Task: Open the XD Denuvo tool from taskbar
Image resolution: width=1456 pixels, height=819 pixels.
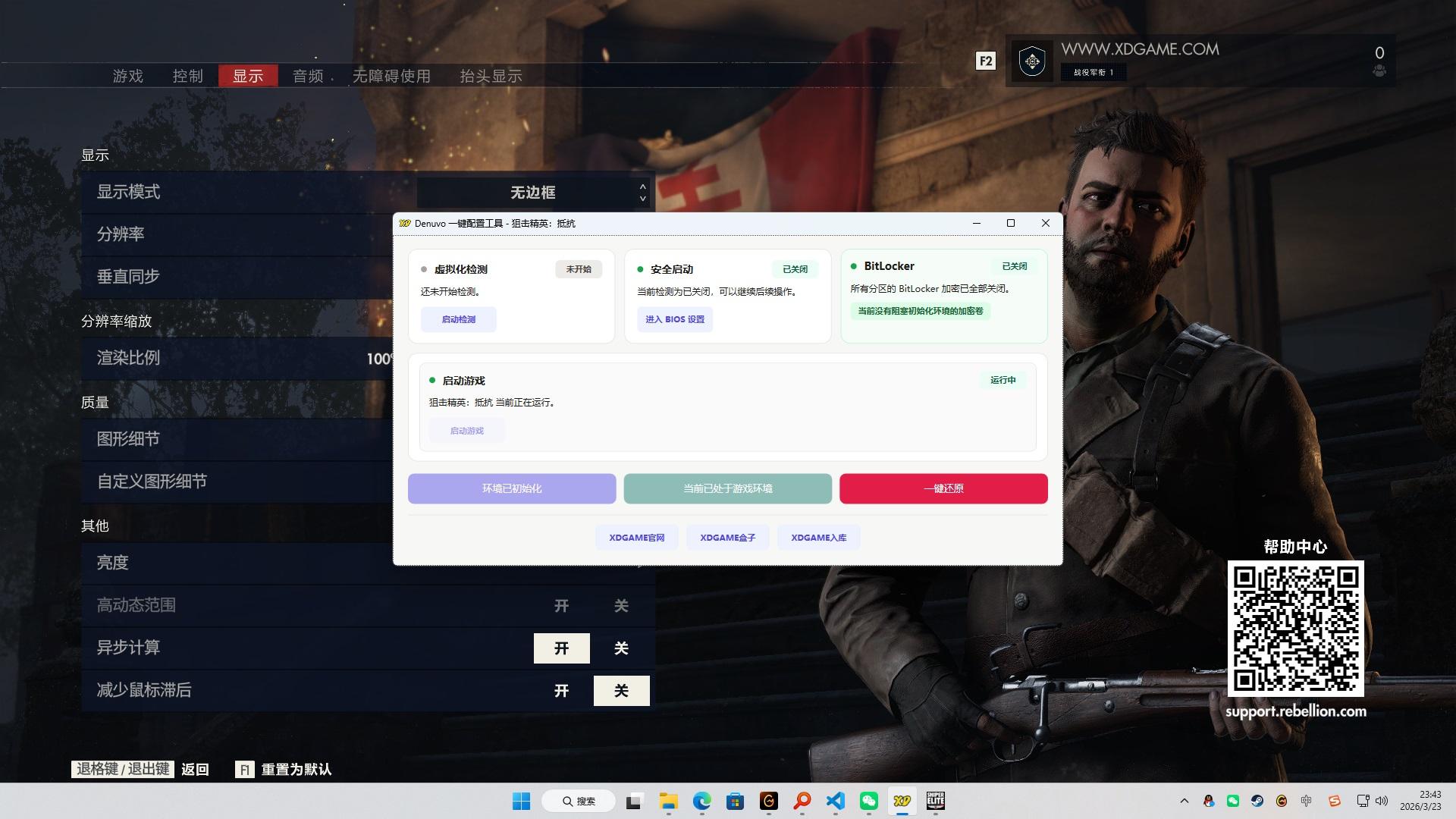Action: (902, 801)
